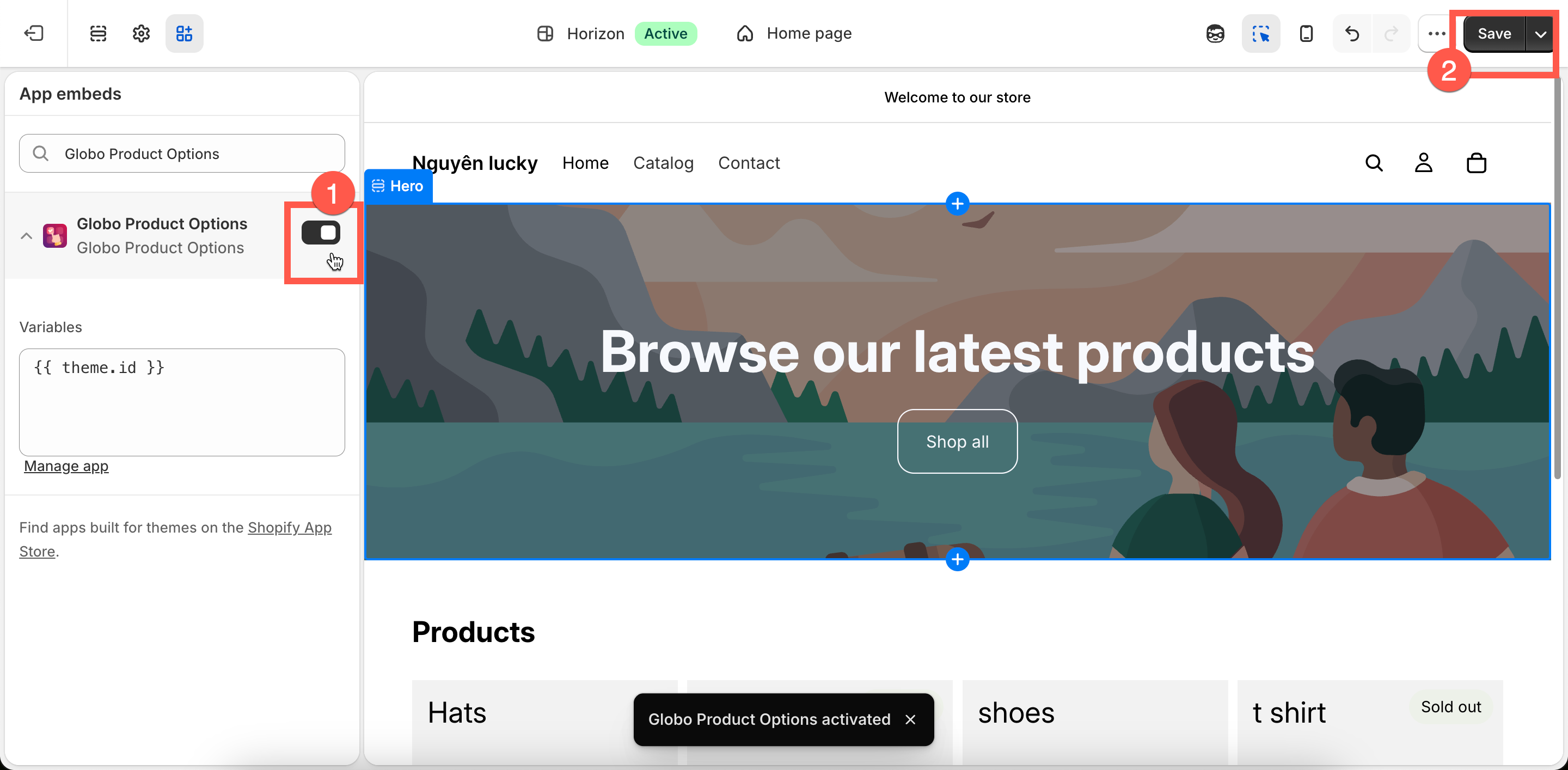The height and width of the screenshot is (770, 1568).
Task: Open the Manage app link
Action: (66, 466)
